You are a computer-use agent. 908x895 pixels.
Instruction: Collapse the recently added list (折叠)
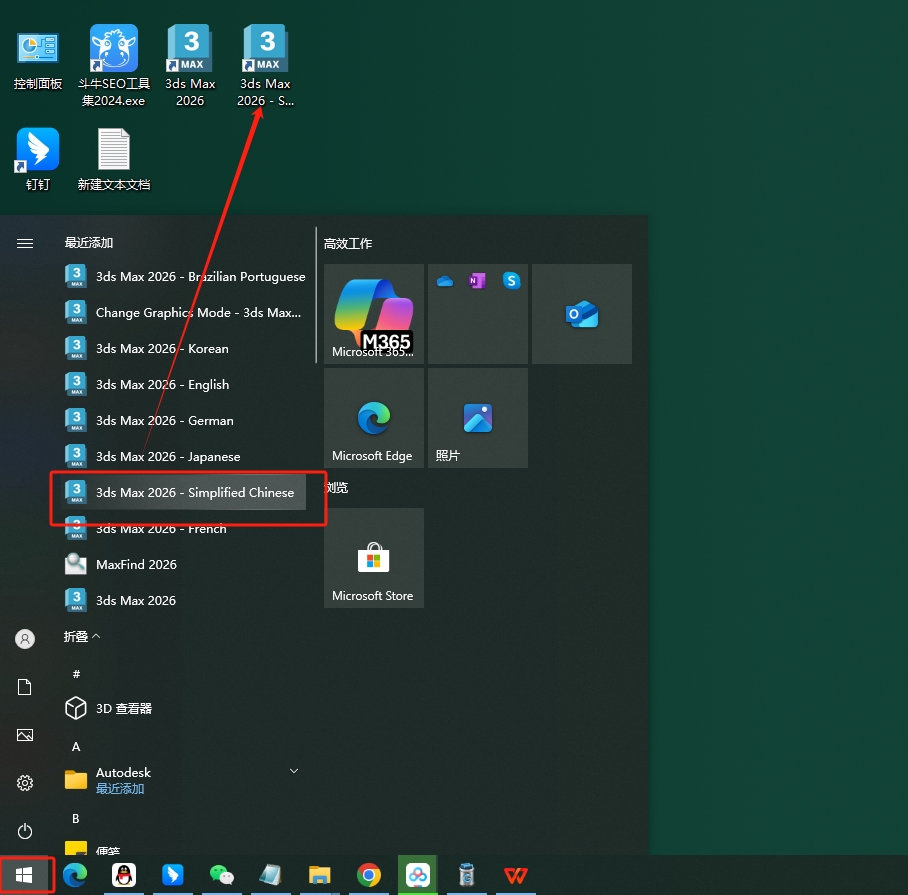82,636
